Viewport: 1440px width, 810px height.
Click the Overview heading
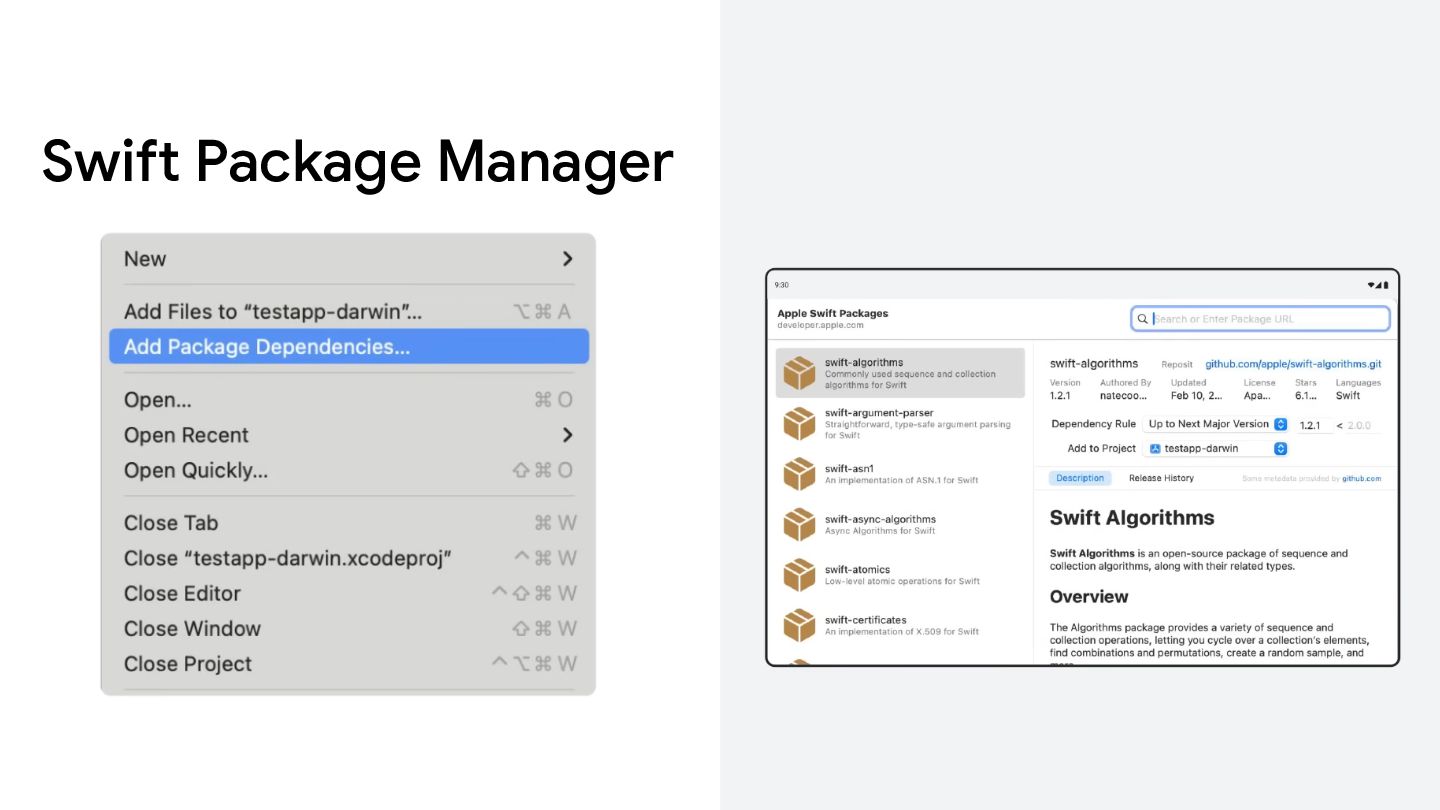(1089, 597)
